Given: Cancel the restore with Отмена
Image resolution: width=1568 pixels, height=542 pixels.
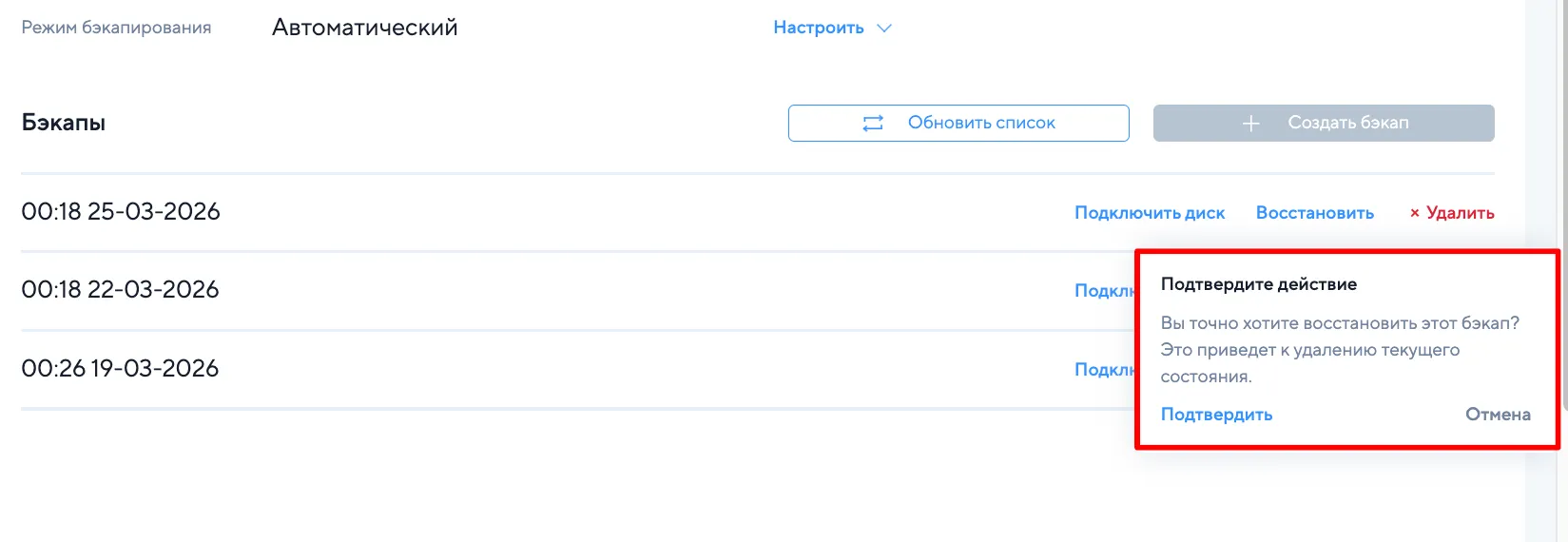Looking at the screenshot, I should coord(1498,415).
